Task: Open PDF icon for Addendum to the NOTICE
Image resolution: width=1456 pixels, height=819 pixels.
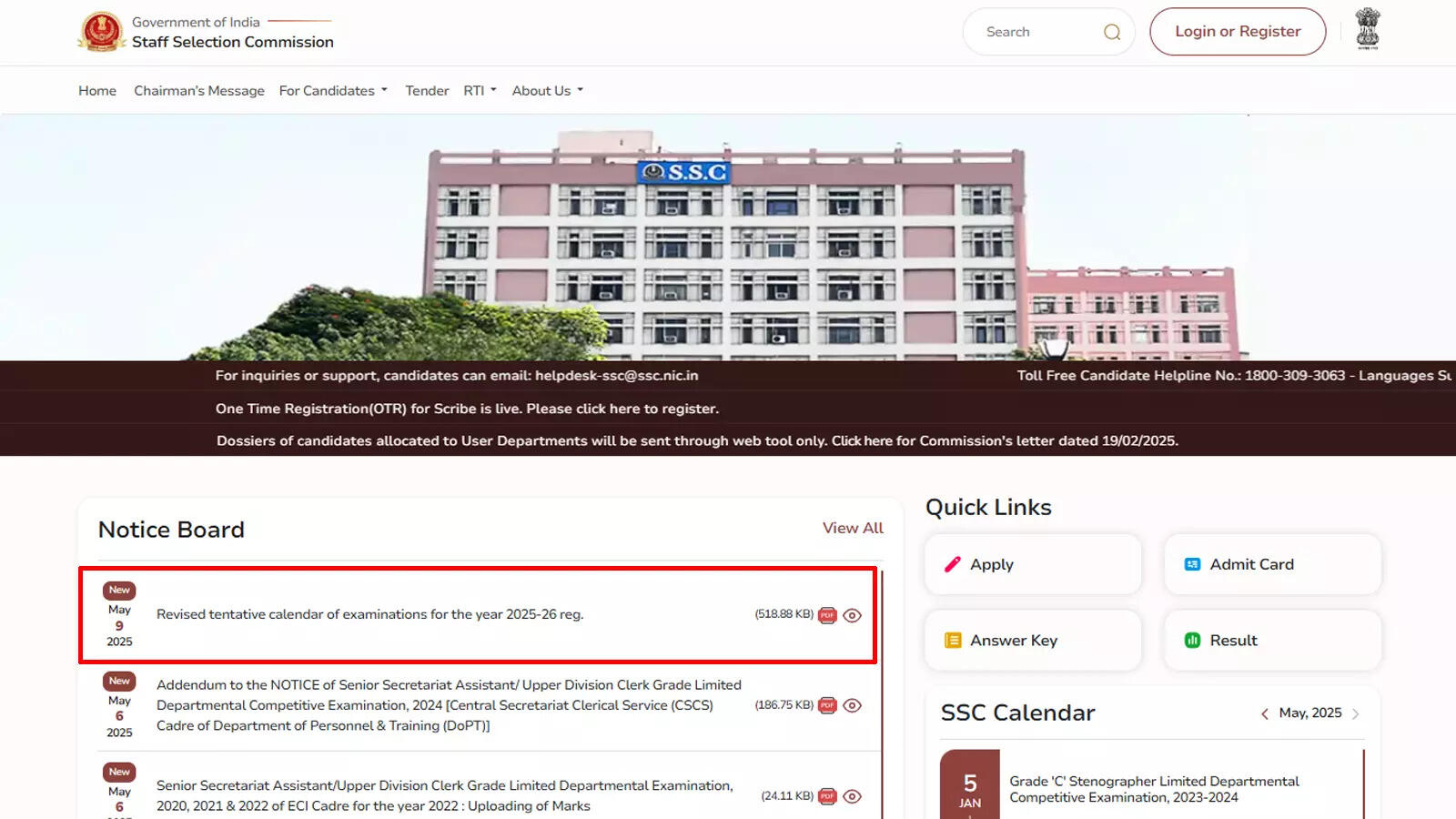Action: (827, 705)
